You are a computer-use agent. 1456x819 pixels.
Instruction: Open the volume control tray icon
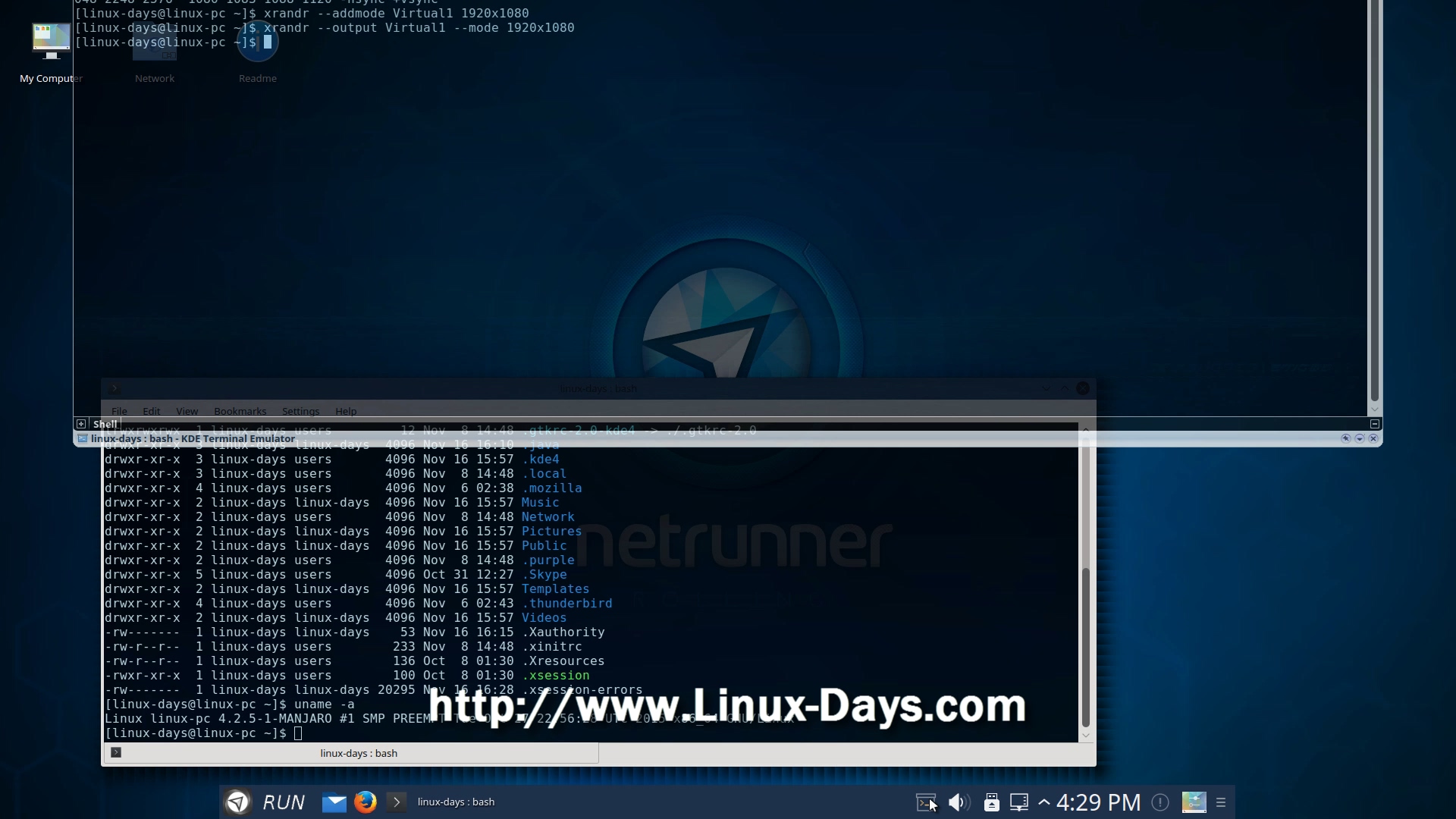(x=959, y=802)
